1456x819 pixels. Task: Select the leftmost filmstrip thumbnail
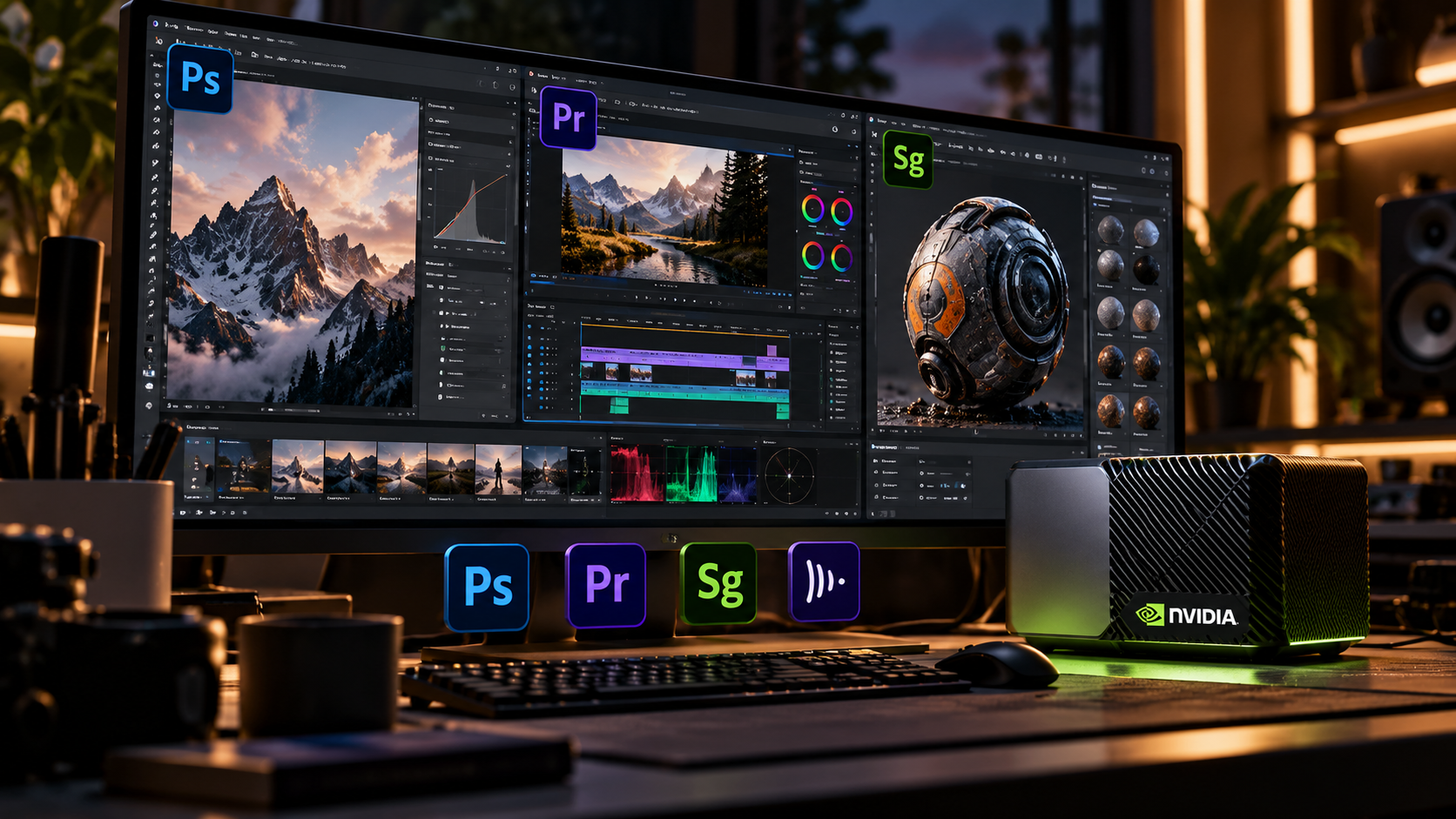point(199,467)
